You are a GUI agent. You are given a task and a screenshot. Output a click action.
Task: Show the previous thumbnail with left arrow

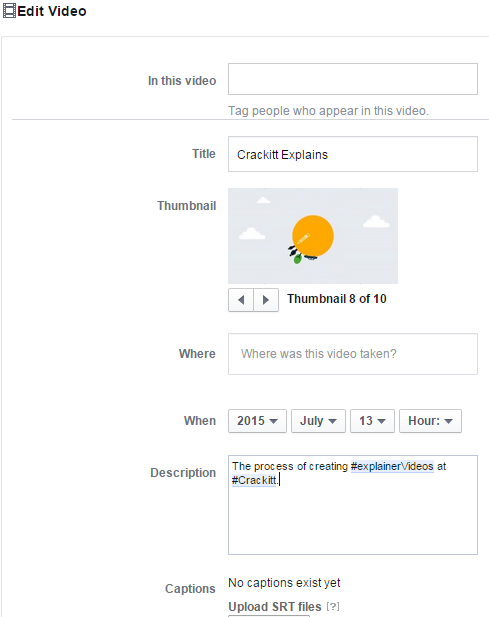(x=241, y=300)
